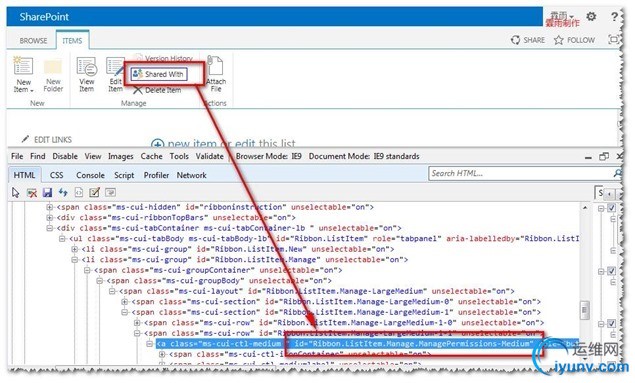Open the Find menu
The width and height of the screenshot is (635, 383).
38,156
